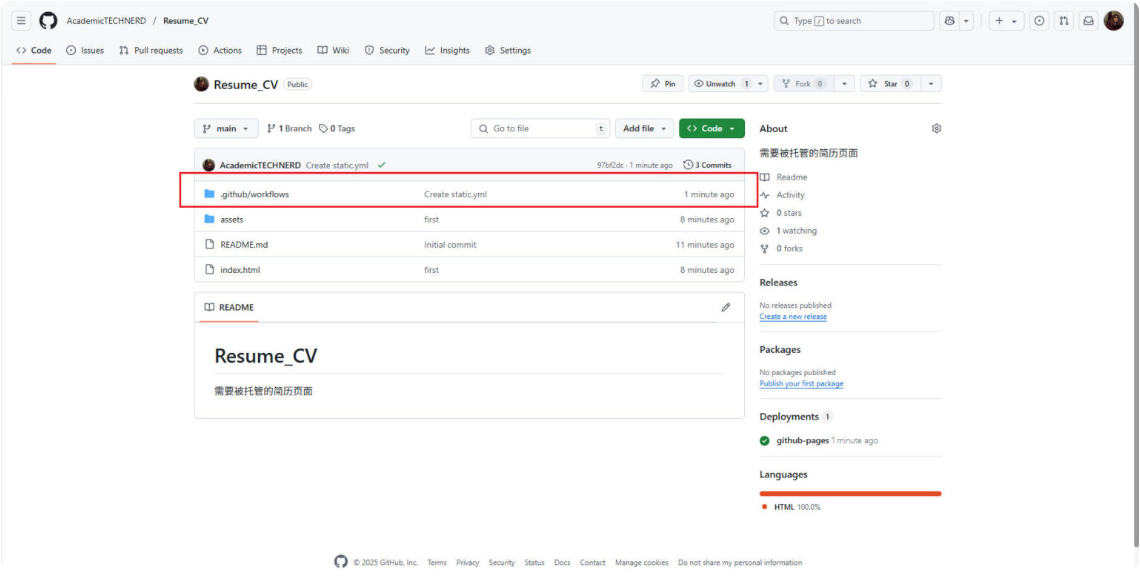
Task: Star the Resume_CV repository
Action: (x=891, y=84)
